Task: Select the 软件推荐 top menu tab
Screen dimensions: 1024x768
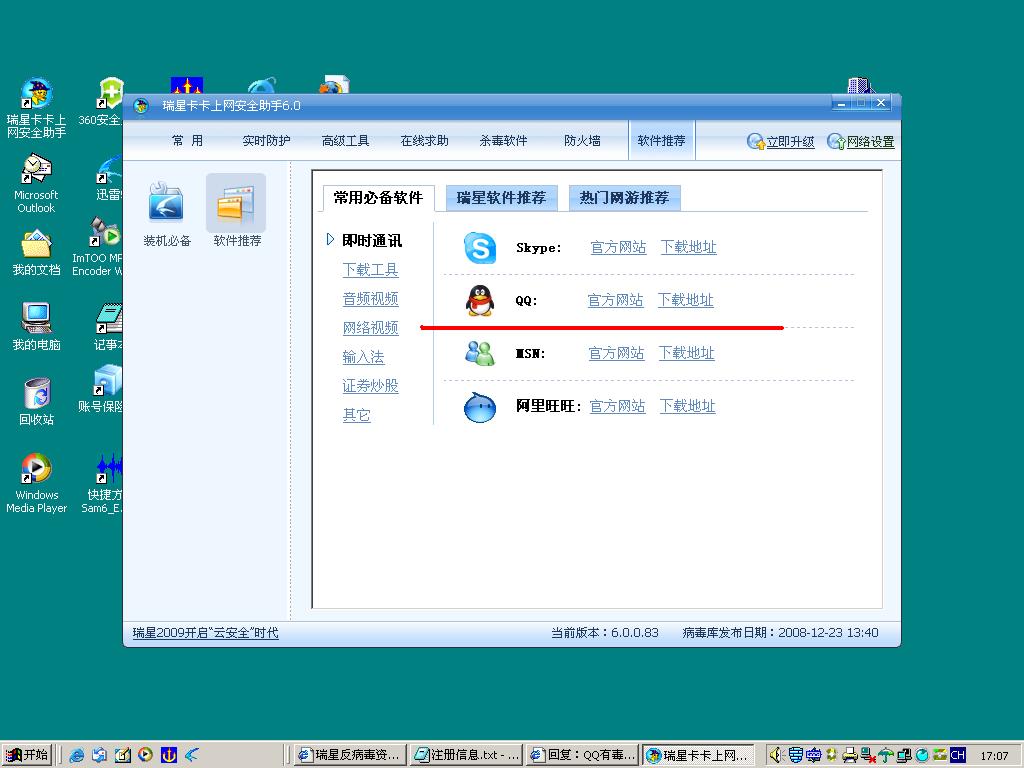Action: [662, 140]
